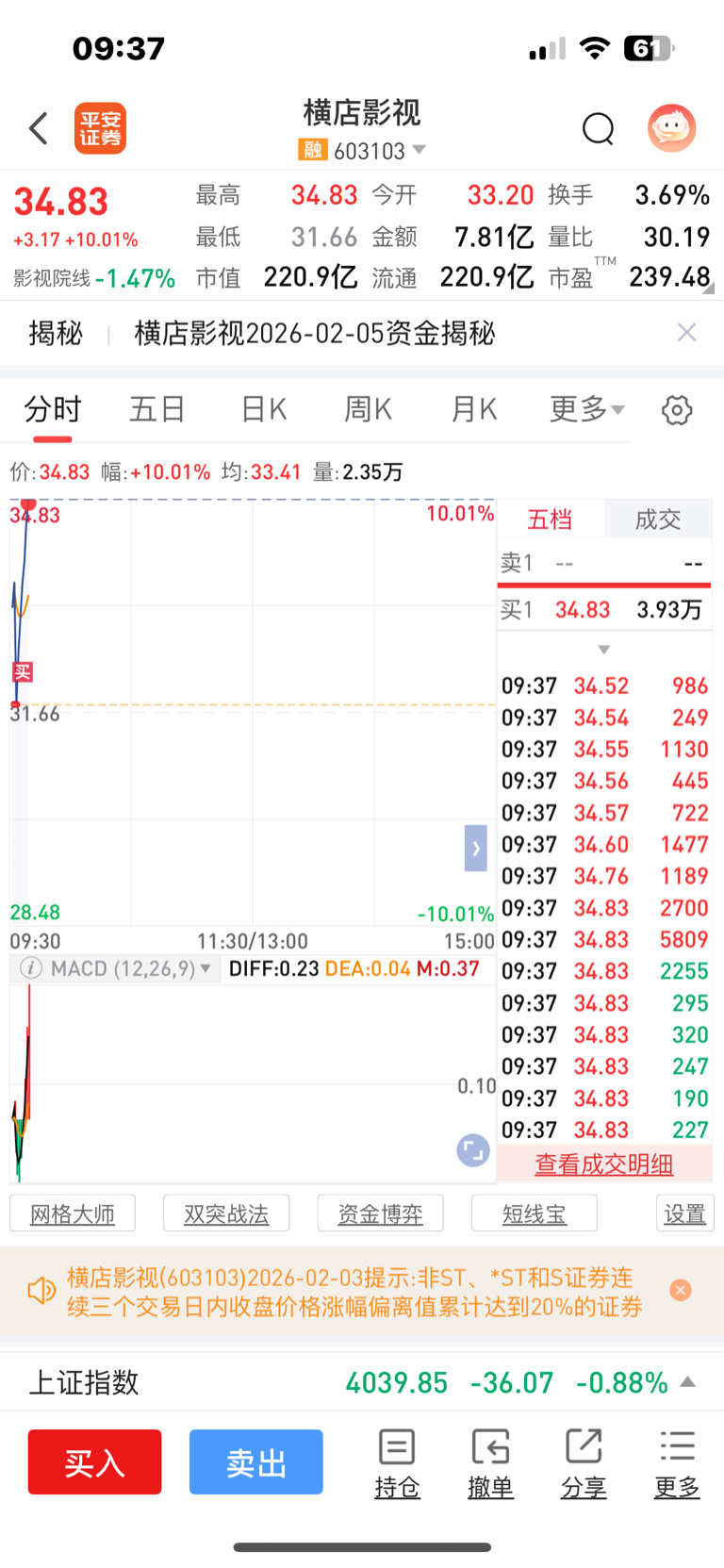Tap 买1 price 34.83 row
This screenshot has width=724, height=1568.
click(604, 610)
